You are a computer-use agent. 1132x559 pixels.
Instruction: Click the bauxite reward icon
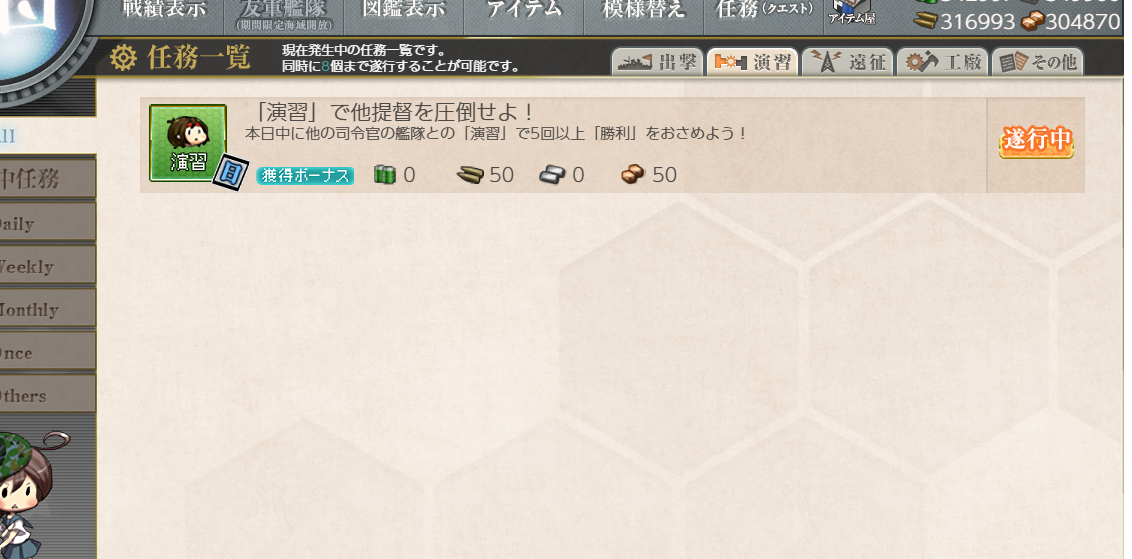click(633, 175)
